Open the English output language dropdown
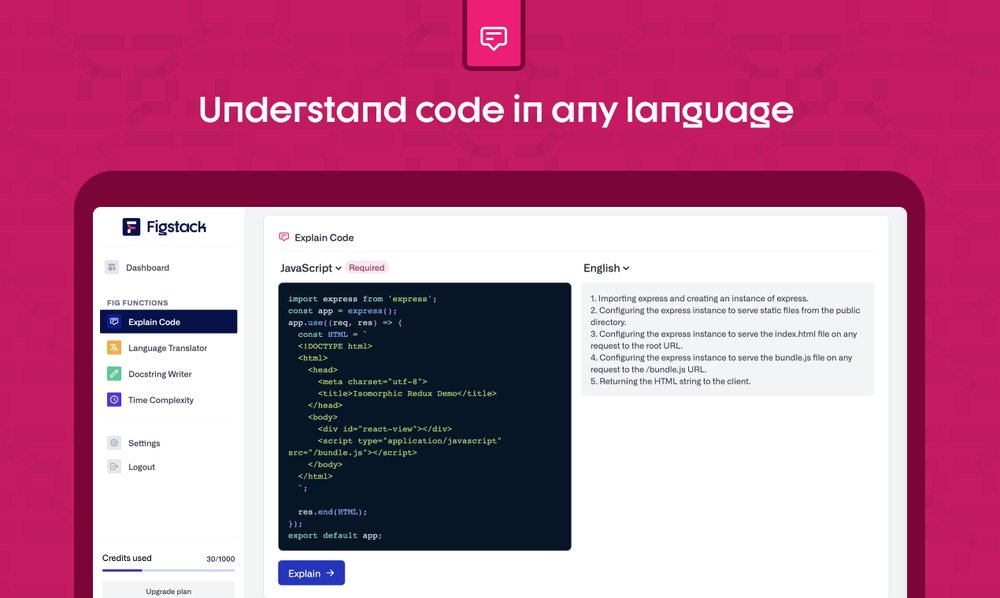 [605, 268]
